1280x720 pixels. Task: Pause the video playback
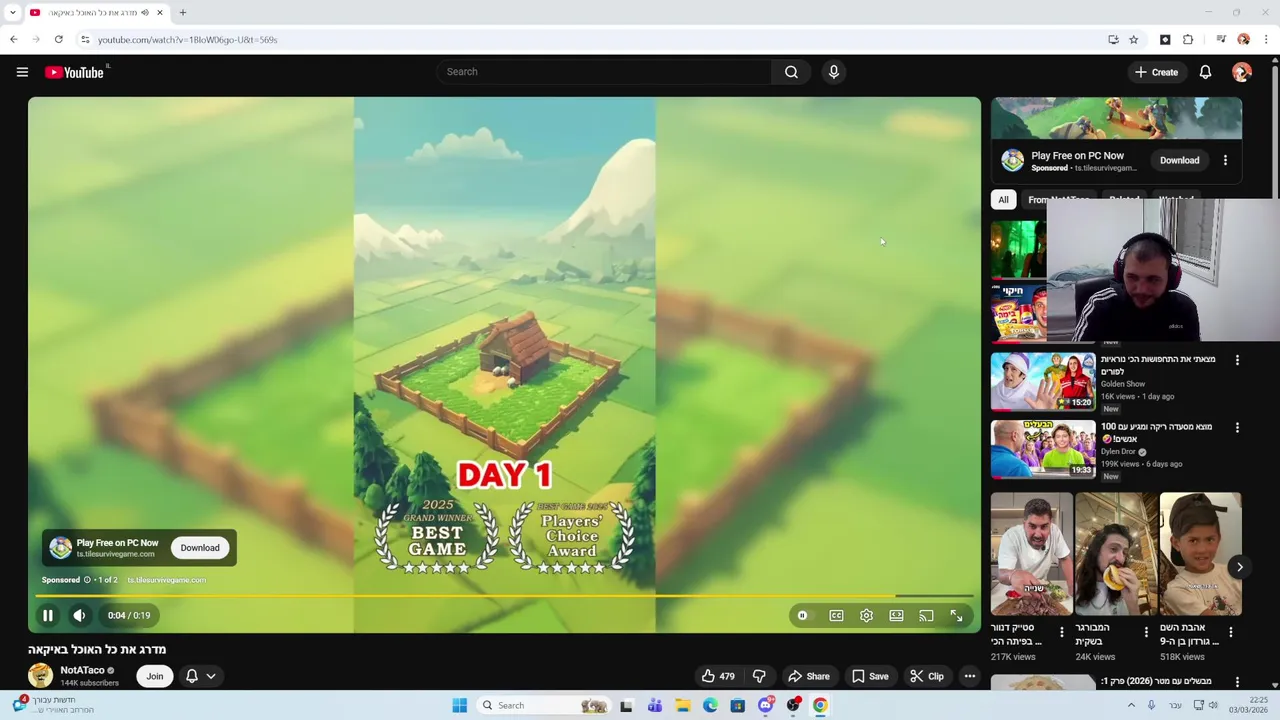(47, 615)
